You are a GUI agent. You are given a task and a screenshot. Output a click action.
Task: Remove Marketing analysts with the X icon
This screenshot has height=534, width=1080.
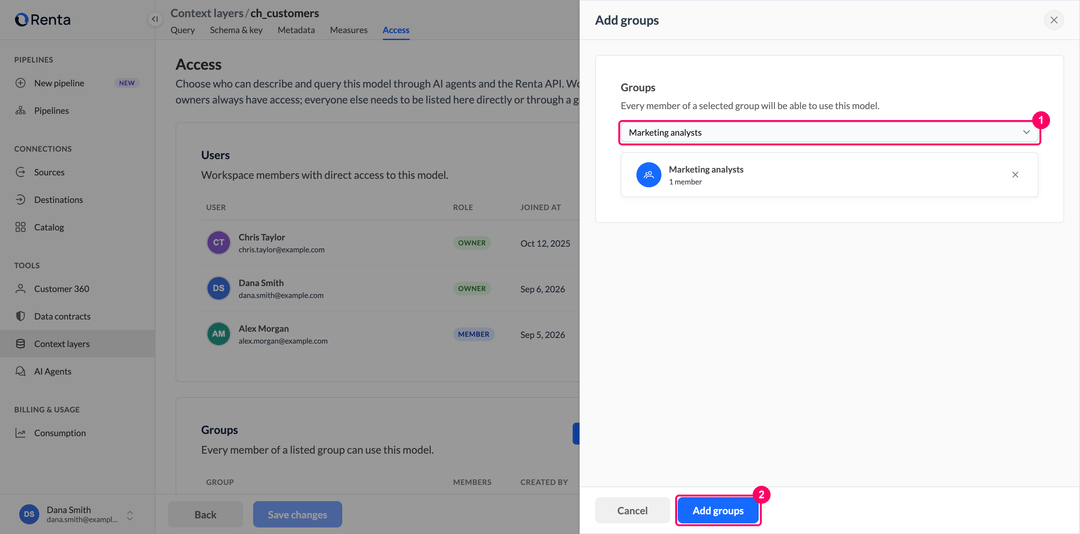pyautogui.click(x=1015, y=174)
